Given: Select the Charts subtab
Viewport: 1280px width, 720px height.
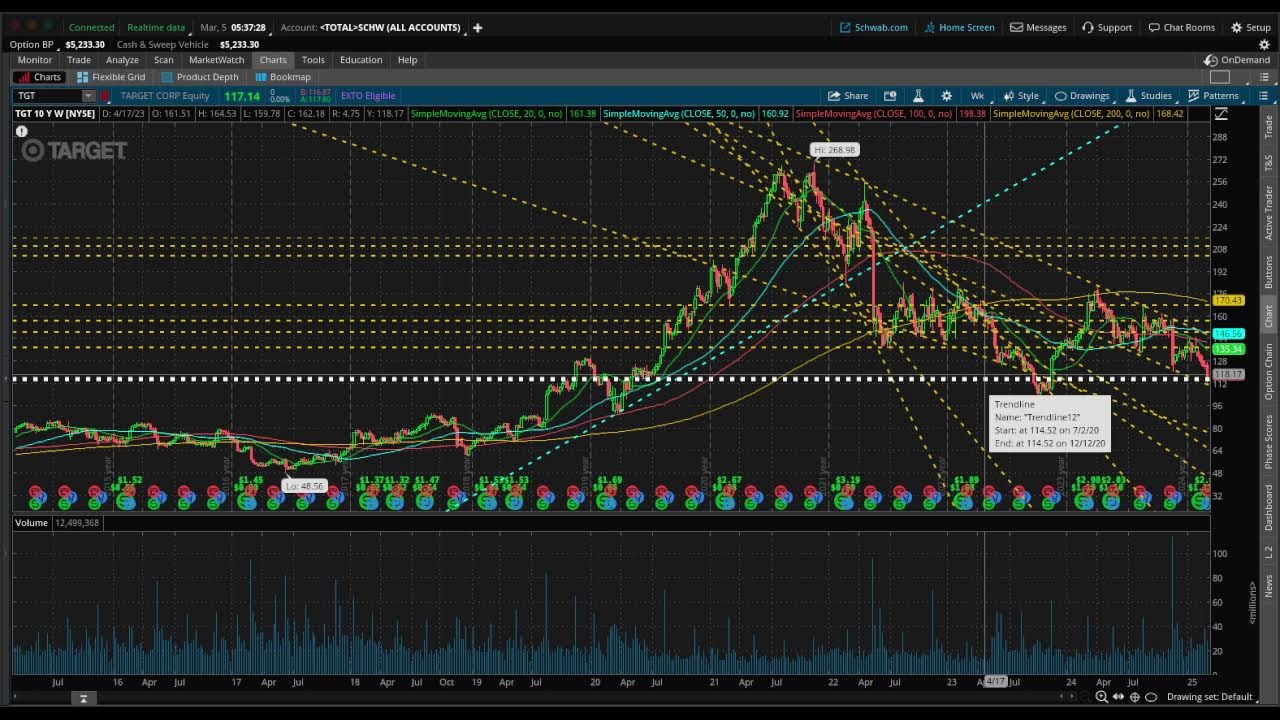Looking at the screenshot, I should tap(39, 77).
